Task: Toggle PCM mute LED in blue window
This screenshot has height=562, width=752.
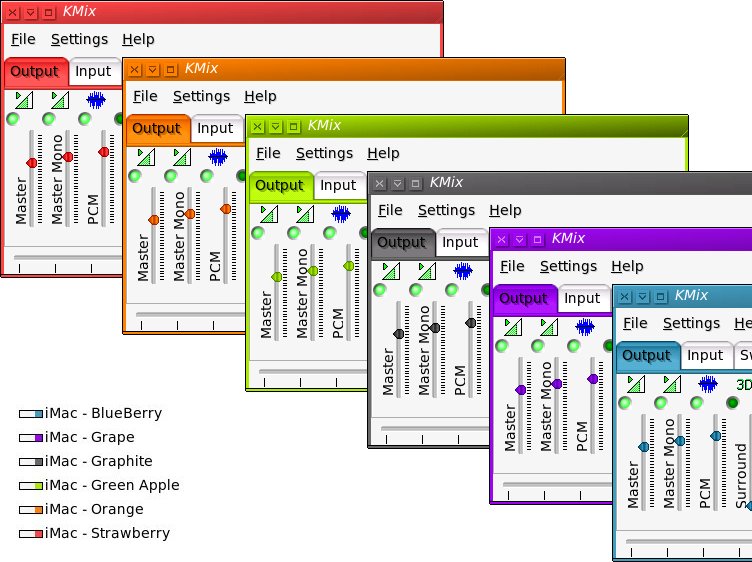Action: point(696,402)
